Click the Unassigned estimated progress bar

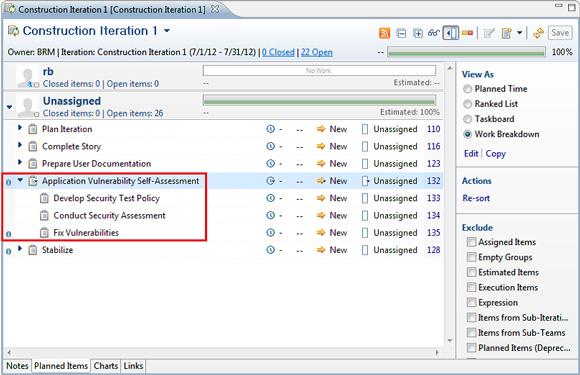(319, 100)
